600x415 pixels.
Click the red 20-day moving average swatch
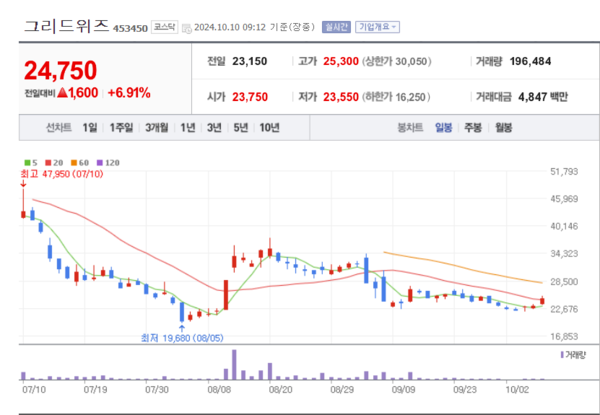48,163
